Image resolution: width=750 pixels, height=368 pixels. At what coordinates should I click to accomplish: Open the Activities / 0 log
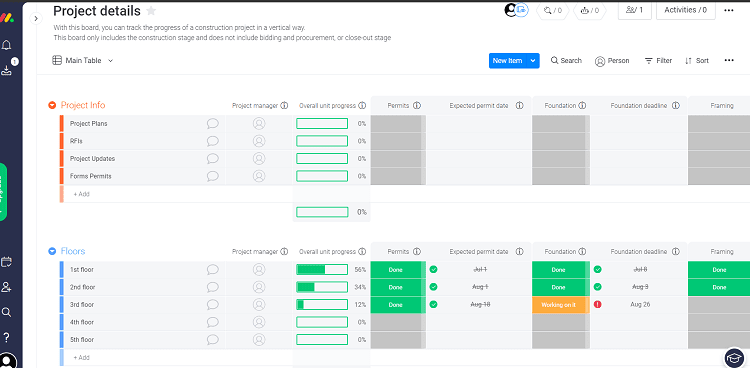click(x=685, y=10)
